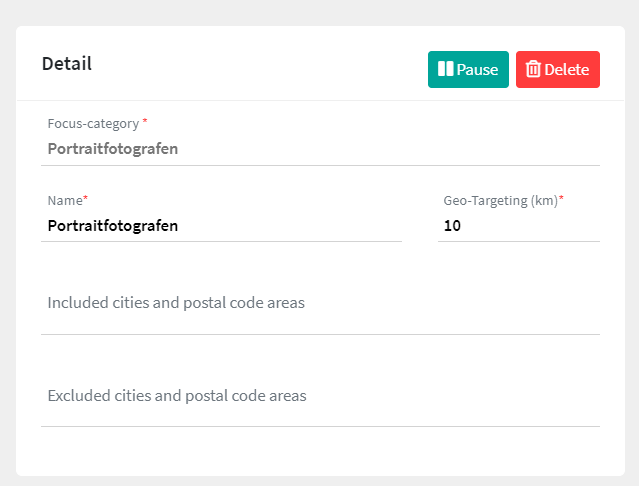Click into the Name field with Portraitfotografen
This screenshot has width=639, height=486.
222,226
